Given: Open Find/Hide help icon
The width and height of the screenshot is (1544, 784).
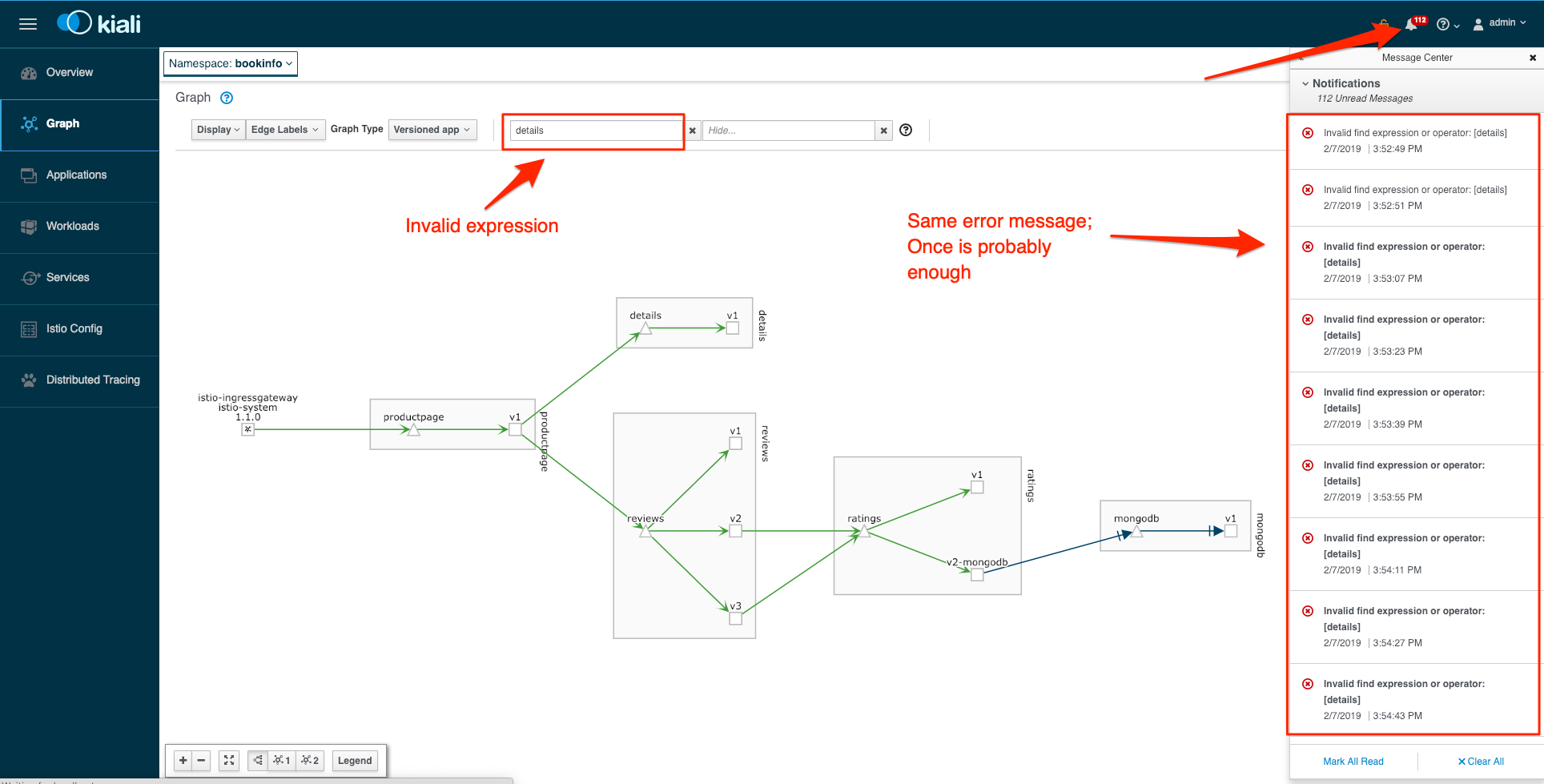Looking at the screenshot, I should (906, 130).
